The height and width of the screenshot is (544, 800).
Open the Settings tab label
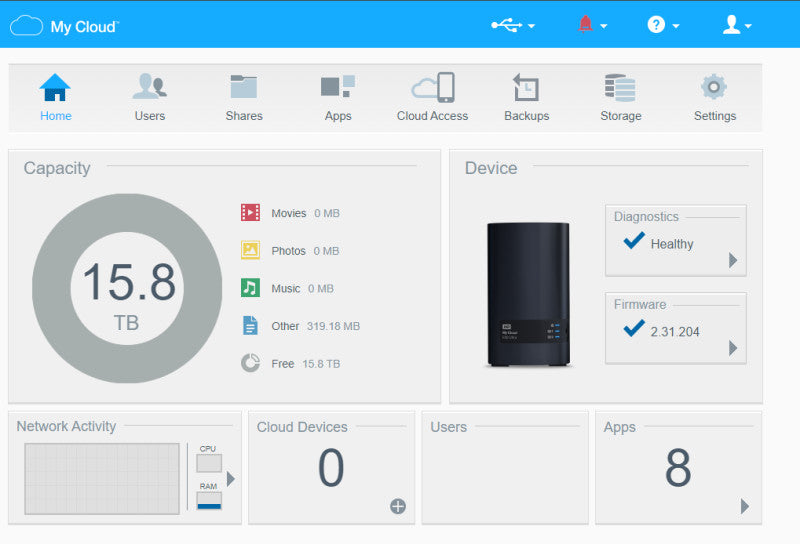click(715, 116)
